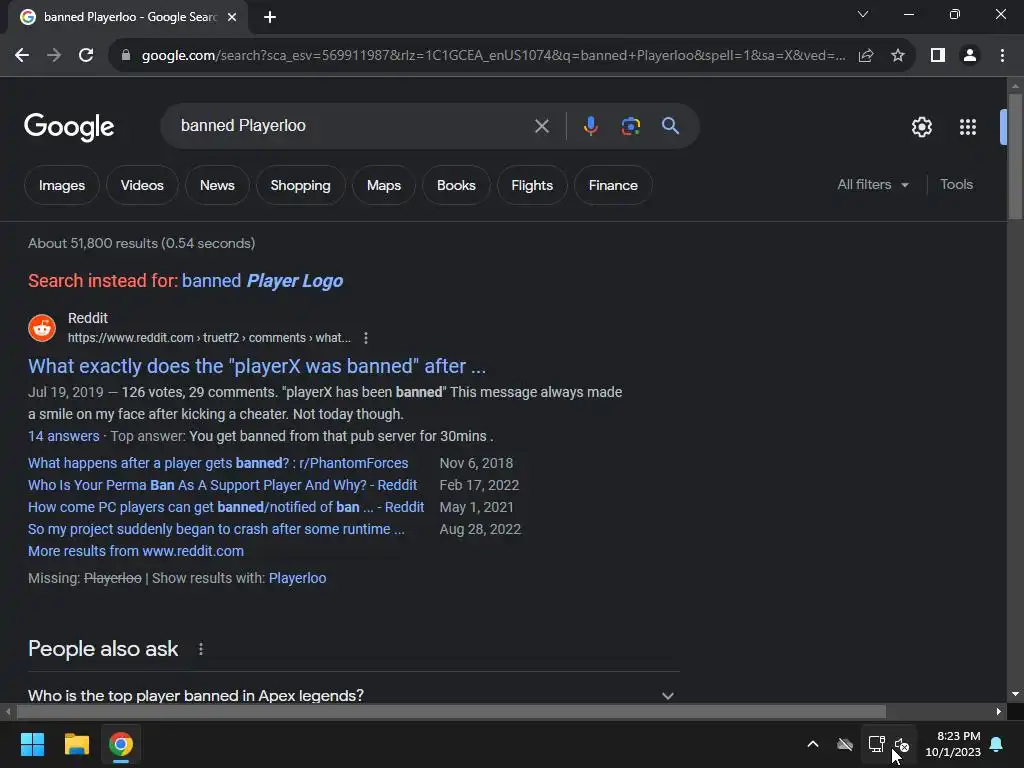The height and width of the screenshot is (768, 1024).
Task: Open muted volume tray icon
Action: tap(901, 744)
